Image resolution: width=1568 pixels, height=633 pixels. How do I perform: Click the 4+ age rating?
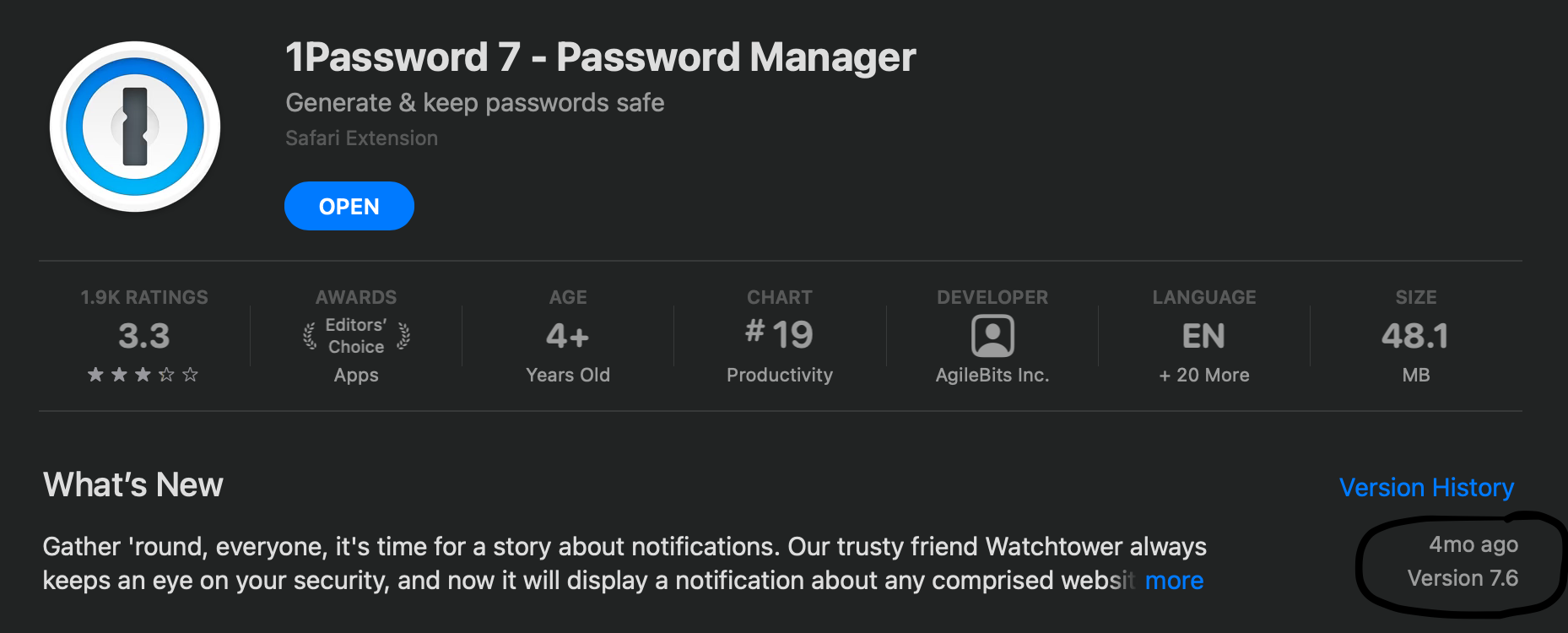click(x=567, y=336)
